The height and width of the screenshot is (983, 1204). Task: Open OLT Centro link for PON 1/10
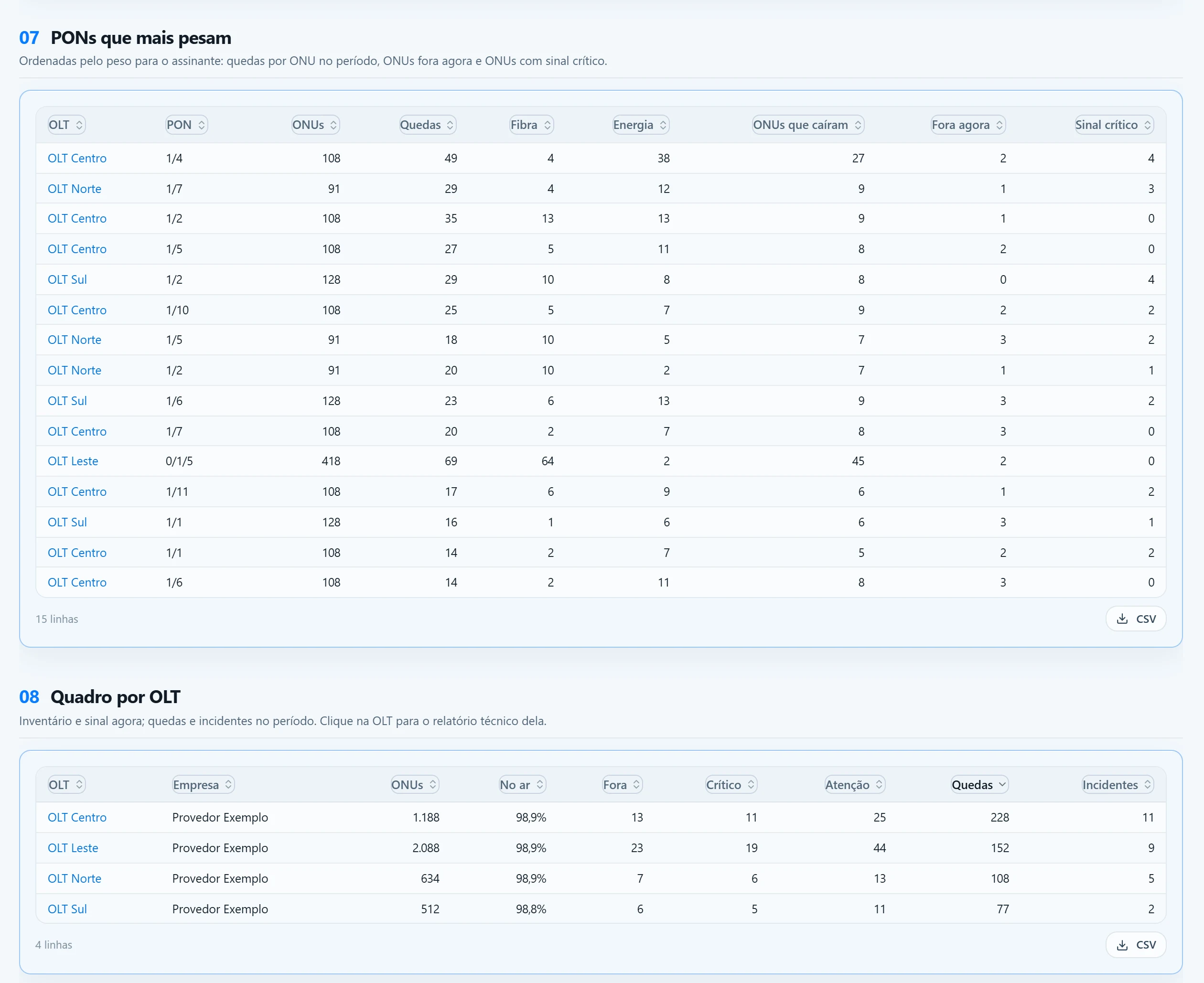(x=77, y=310)
